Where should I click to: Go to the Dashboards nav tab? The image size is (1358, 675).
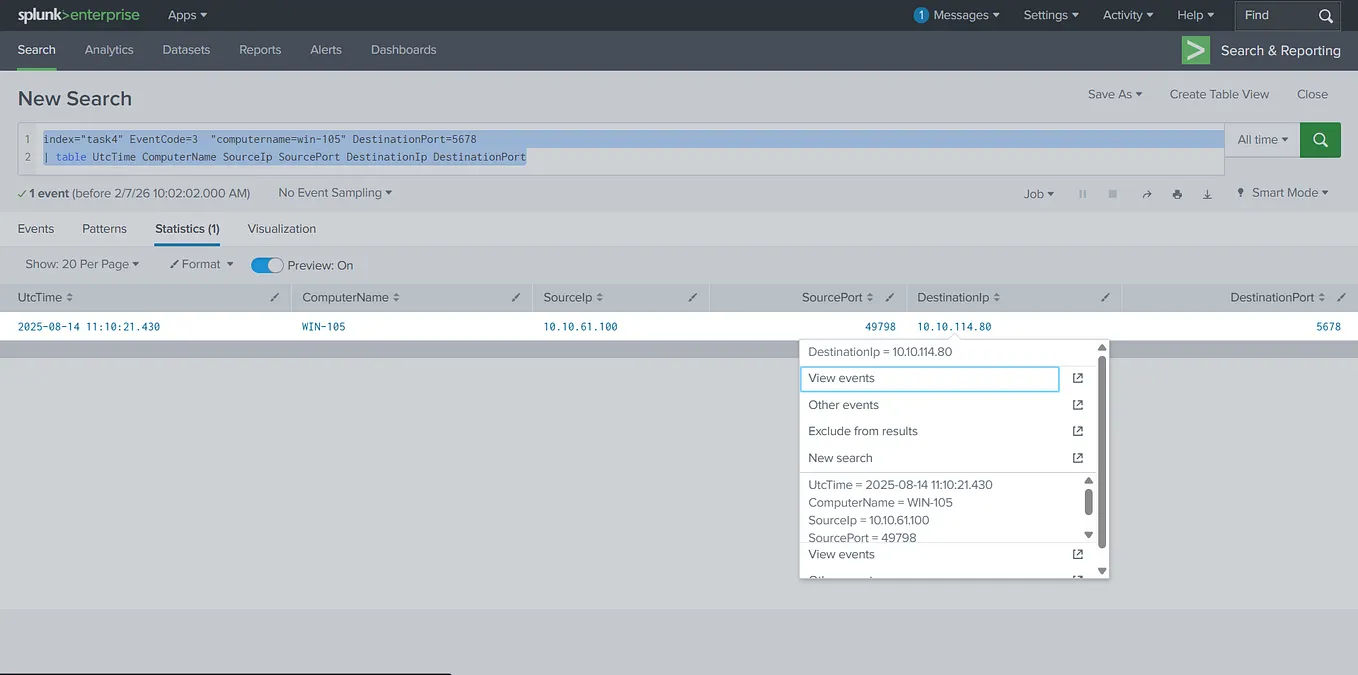tap(403, 50)
